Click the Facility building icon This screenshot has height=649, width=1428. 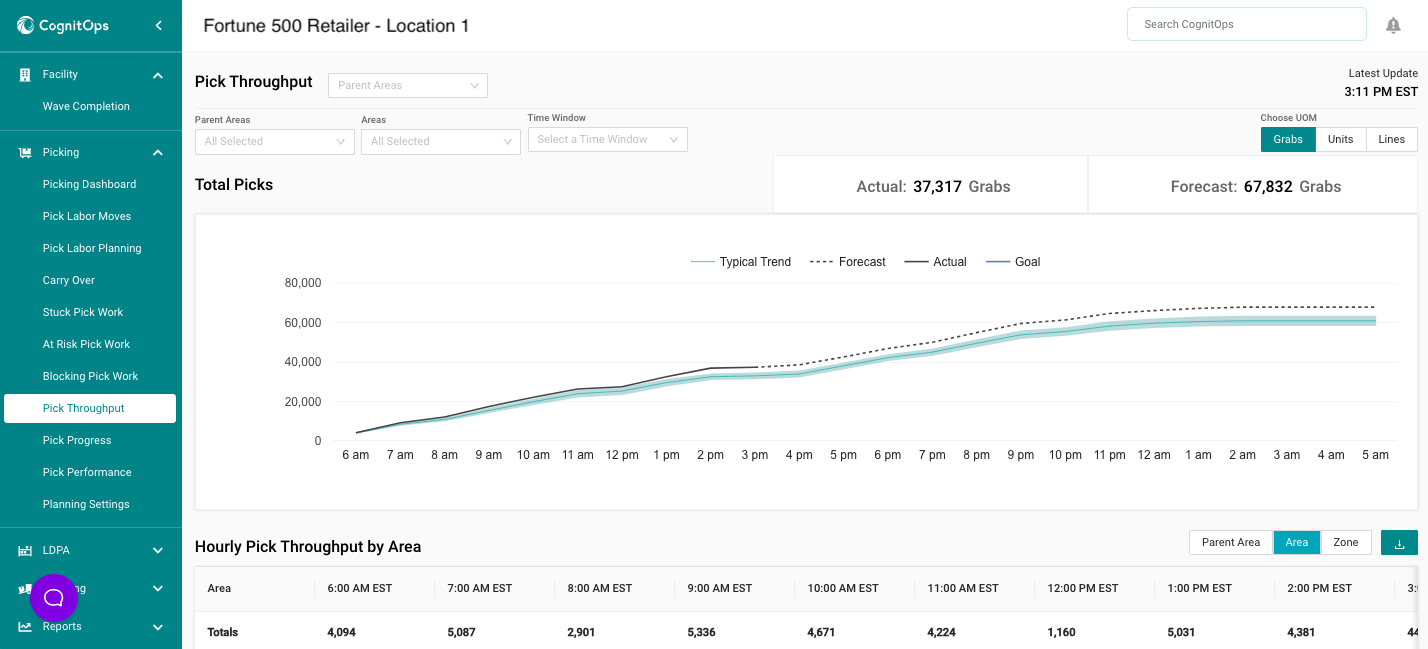(x=25, y=75)
